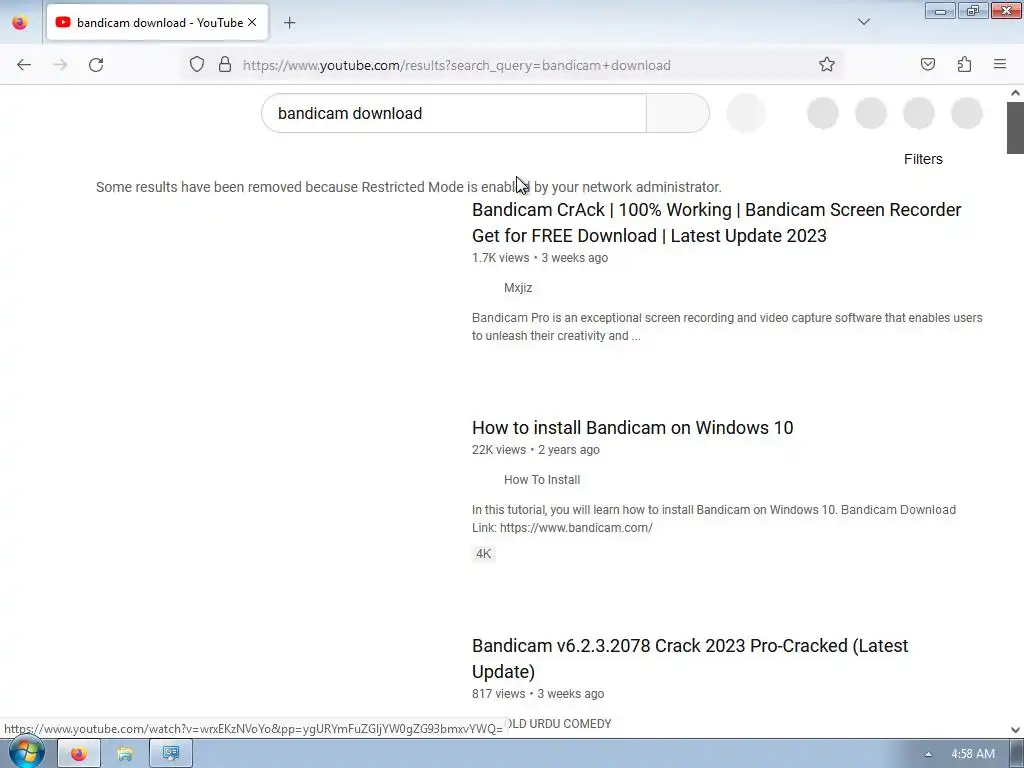
Task: Click the third taskbar program icon
Action: (x=171, y=754)
